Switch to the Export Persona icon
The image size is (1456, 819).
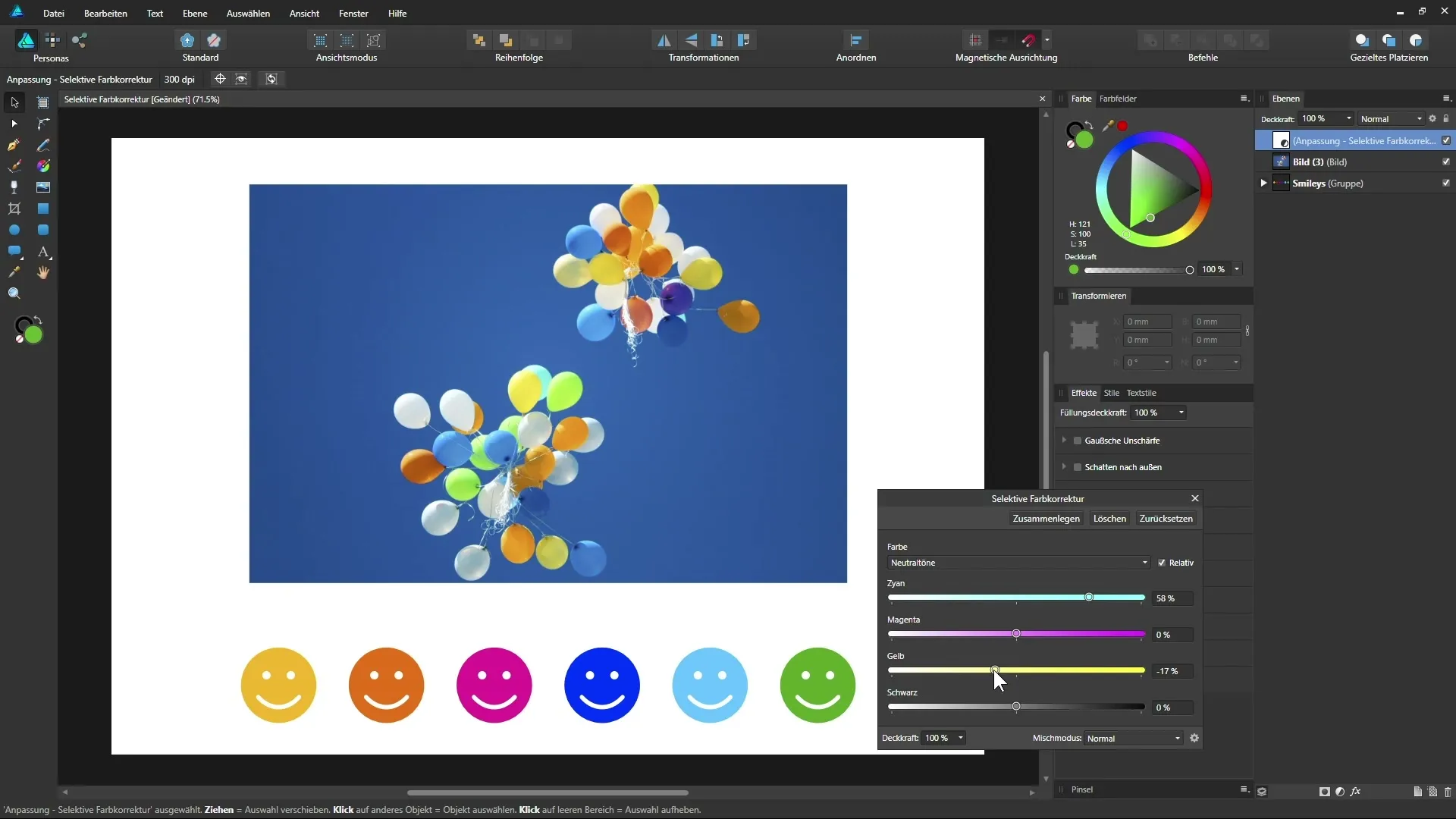(79, 40)
